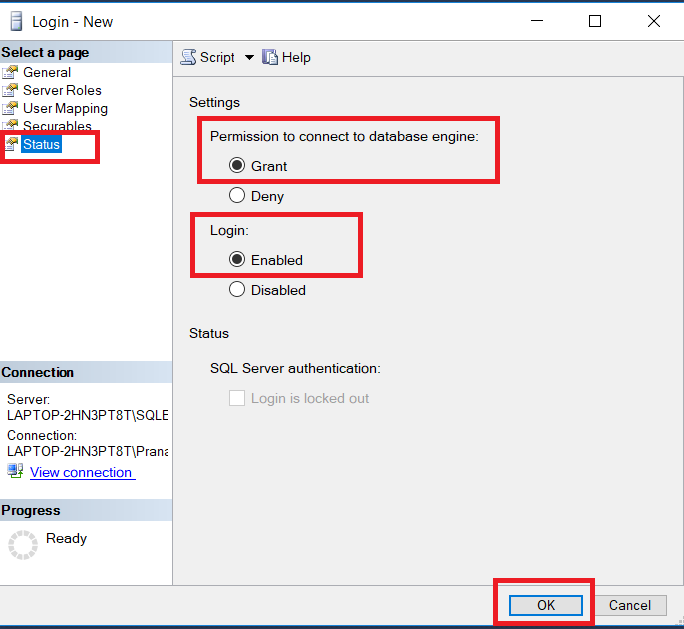Image resolution: width=684 pixels, height=629 pixels.
Task: Click the server name LAPTOP-2HN3PT8T\SQLE text
Action: (x=88, y=415)
